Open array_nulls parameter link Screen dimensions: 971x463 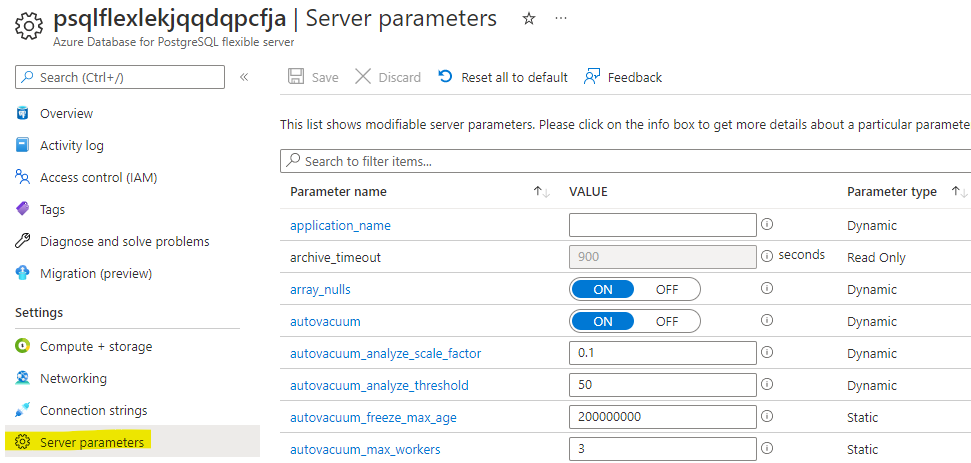(x=320, y=289)
